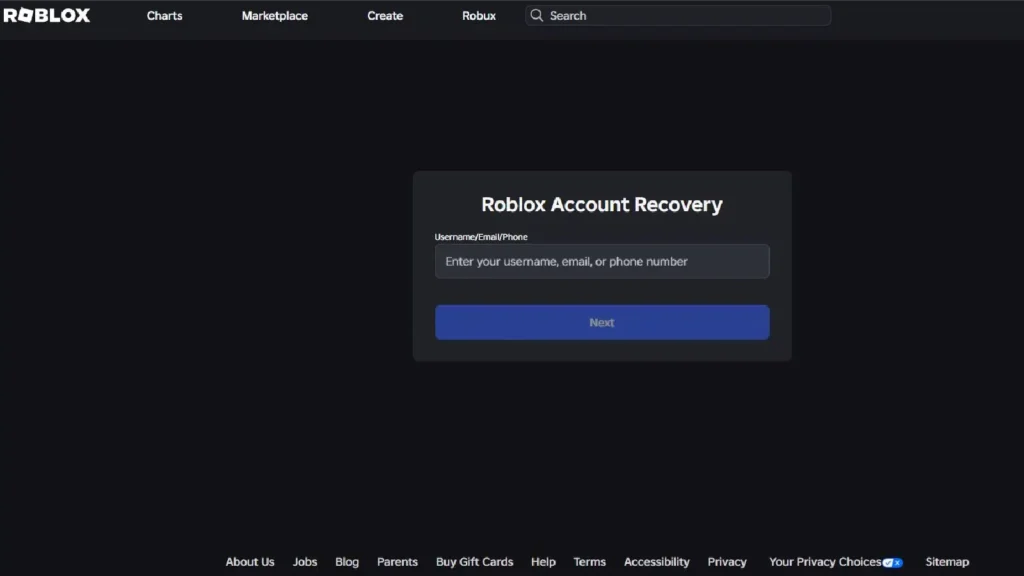Open Your Privacy Choices link
This screenshot has width=1024, height=576.
825,562
